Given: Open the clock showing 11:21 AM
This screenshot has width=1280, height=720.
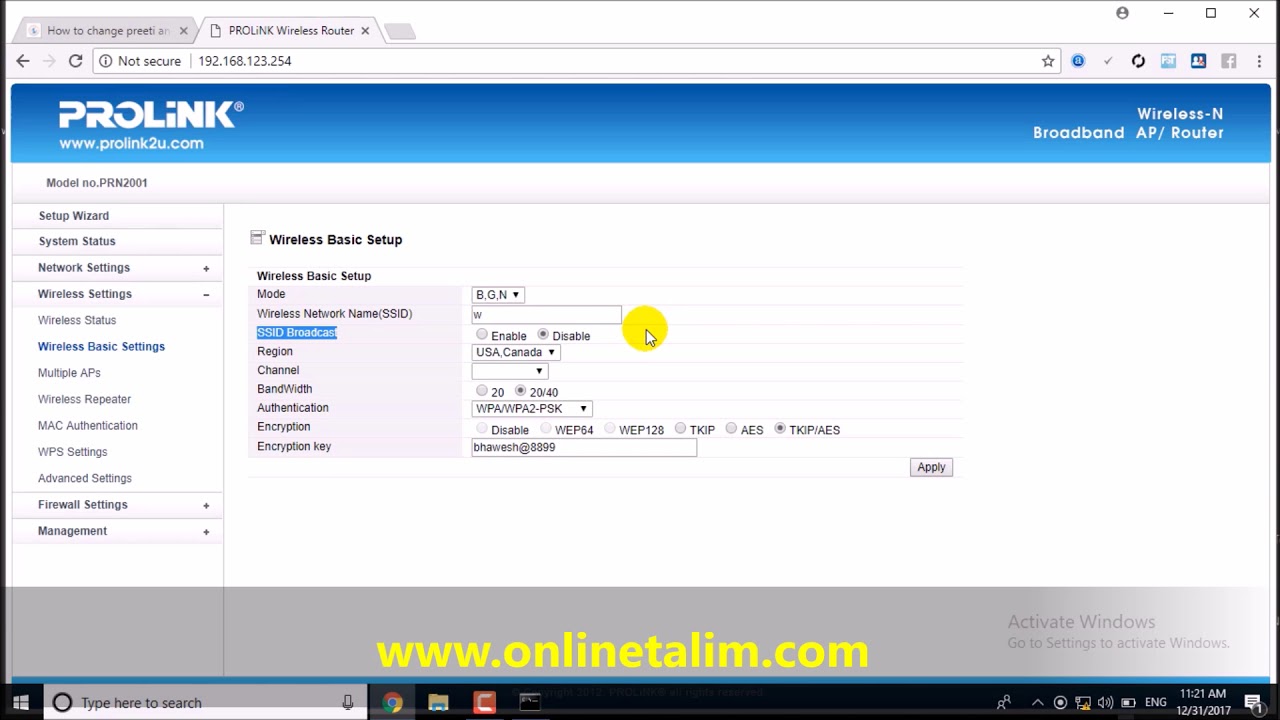Looking at the screenshot, I should click(1203, 702).
